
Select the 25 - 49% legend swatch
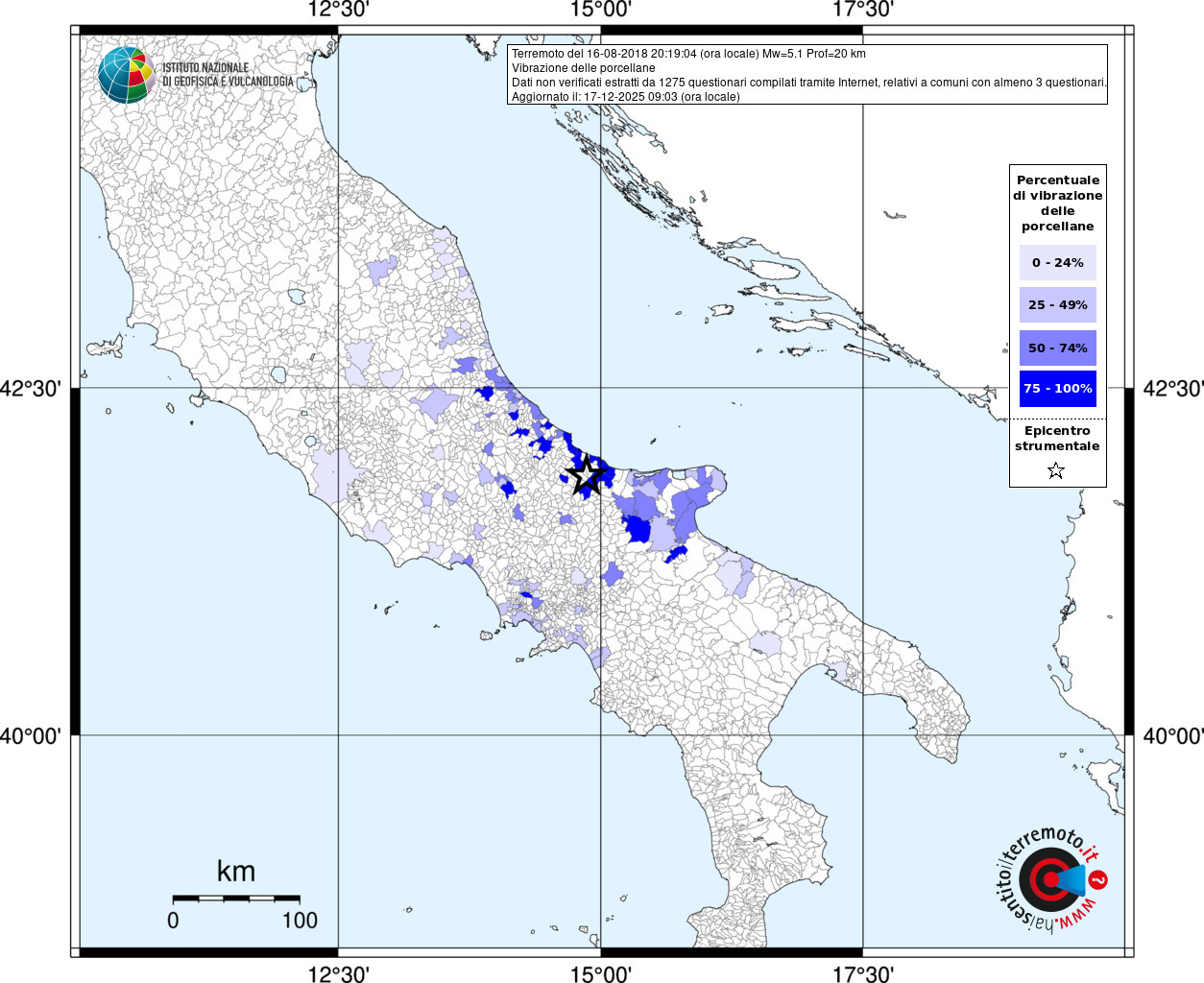(1058, 304)
